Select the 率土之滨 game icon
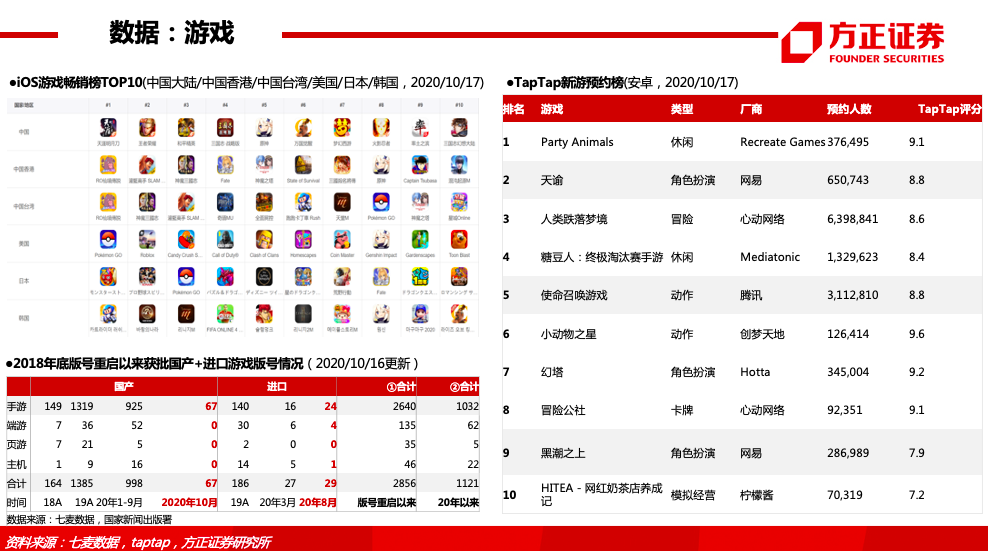This screenshot has height=551, width=988. [x=420, y=128]
